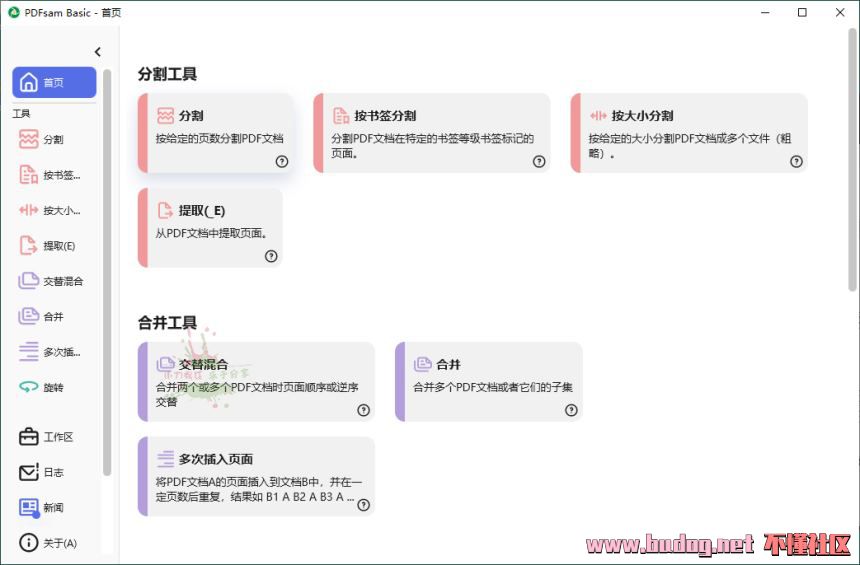Select the 交替混合 icon in sidebar

click(29, 281)
